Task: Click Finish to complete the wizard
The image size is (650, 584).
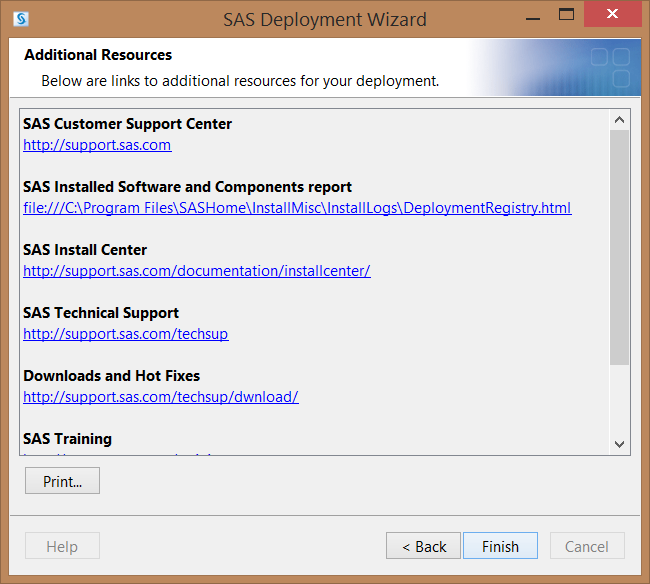Action: pyautogui.click(x=500, y=546)
